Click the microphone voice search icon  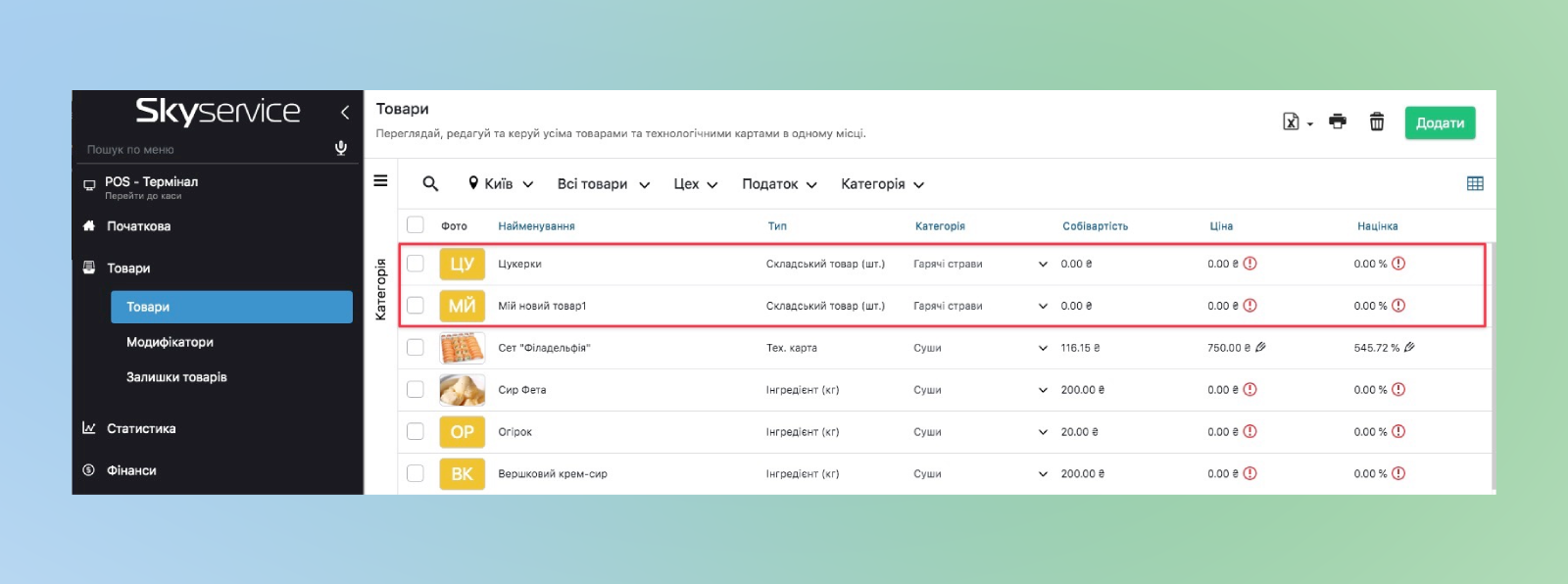click(341, 148)
